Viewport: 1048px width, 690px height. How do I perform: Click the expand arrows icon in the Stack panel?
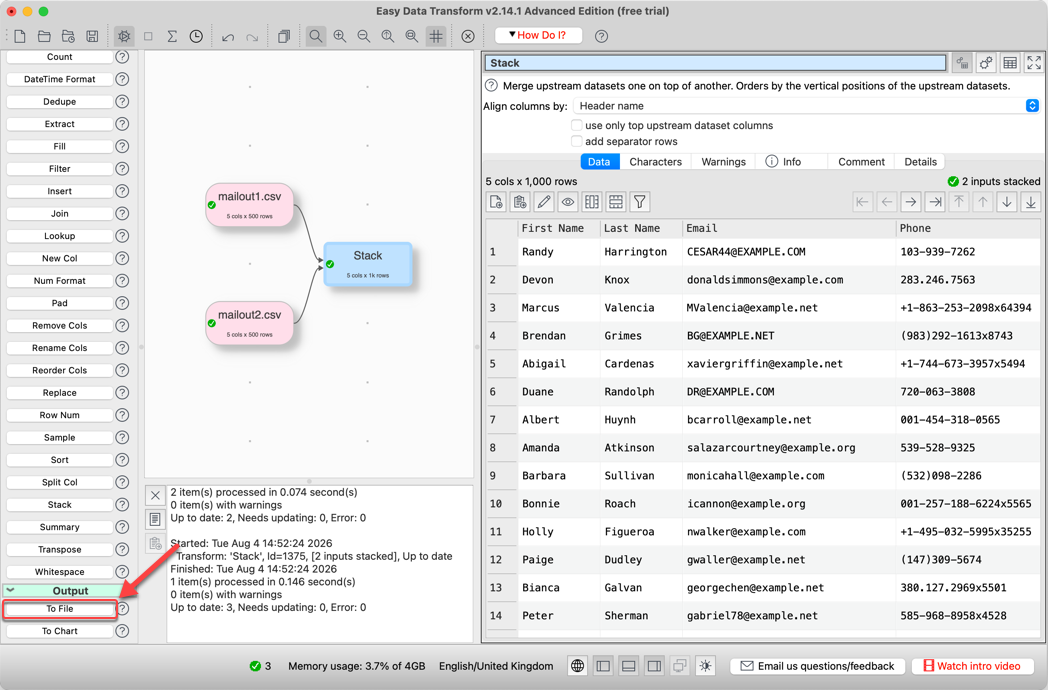pyautogui.click(x=1034, y=63)
